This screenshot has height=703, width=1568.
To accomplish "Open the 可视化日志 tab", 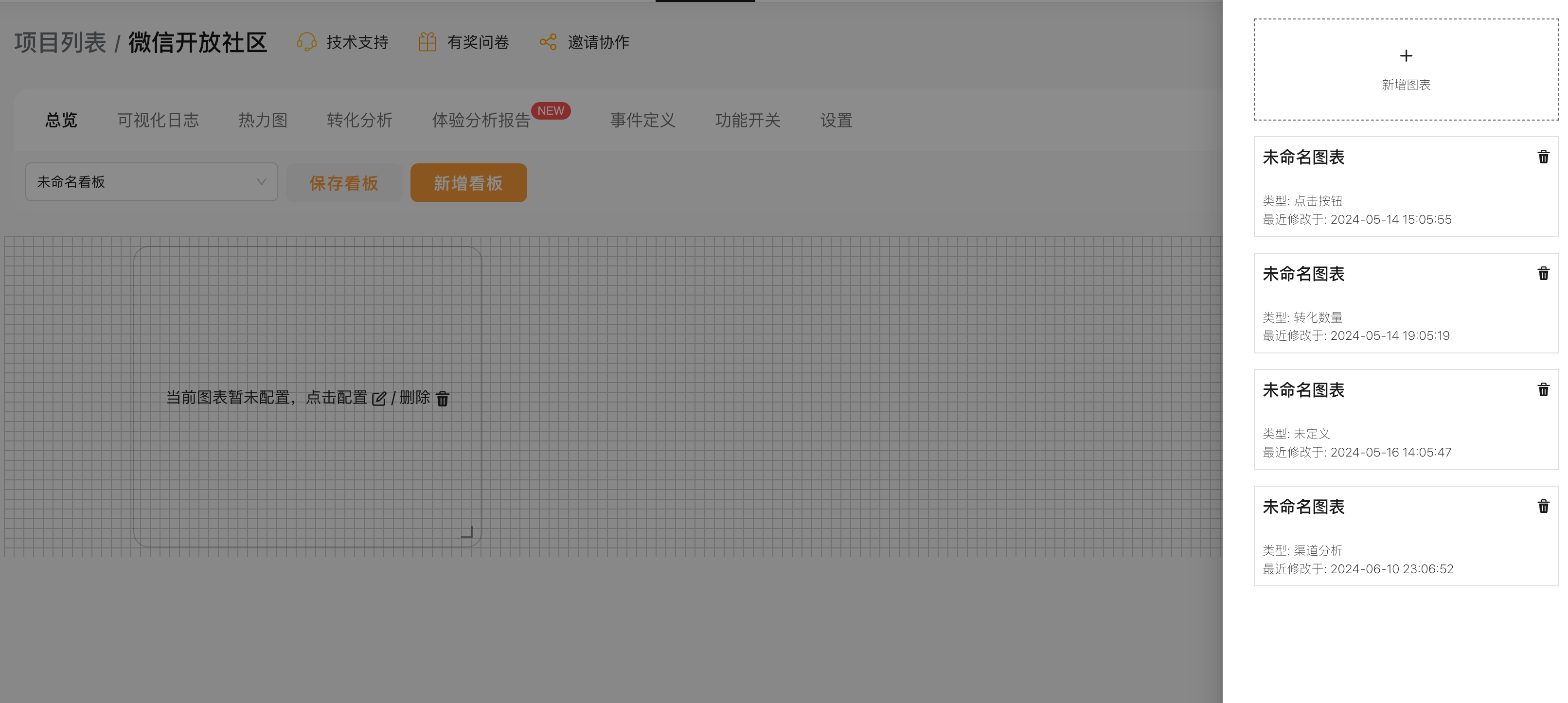I will pyautogui.click(x=158, y=121).
